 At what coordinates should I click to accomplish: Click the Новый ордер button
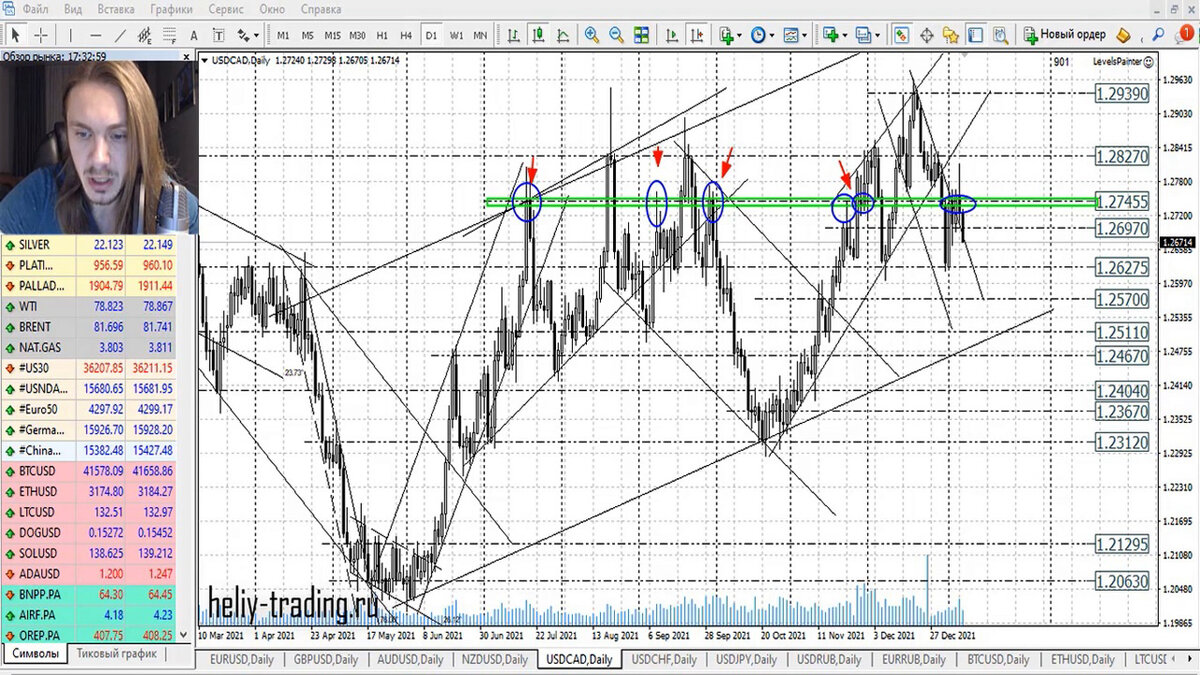point(1064,35)
